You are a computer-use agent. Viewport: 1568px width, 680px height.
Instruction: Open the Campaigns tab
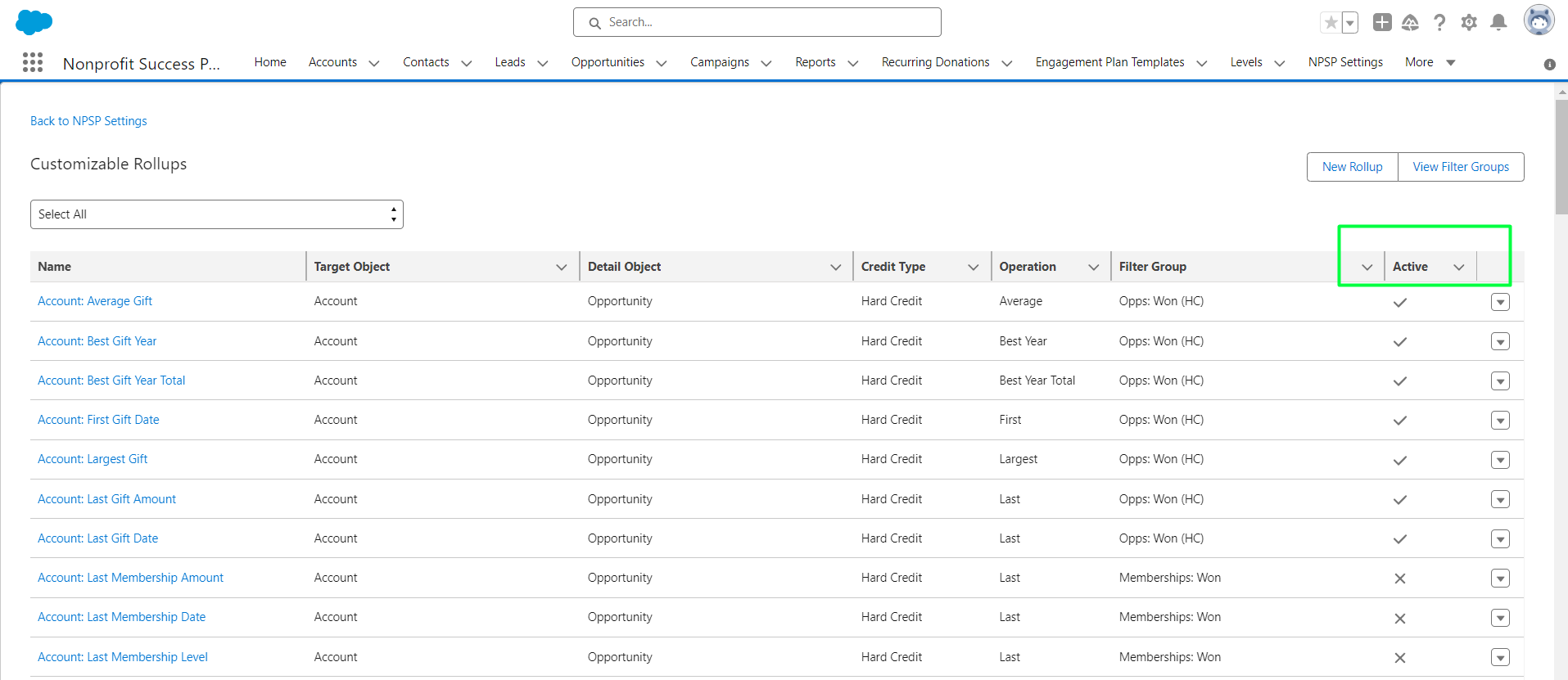[720, 62]
